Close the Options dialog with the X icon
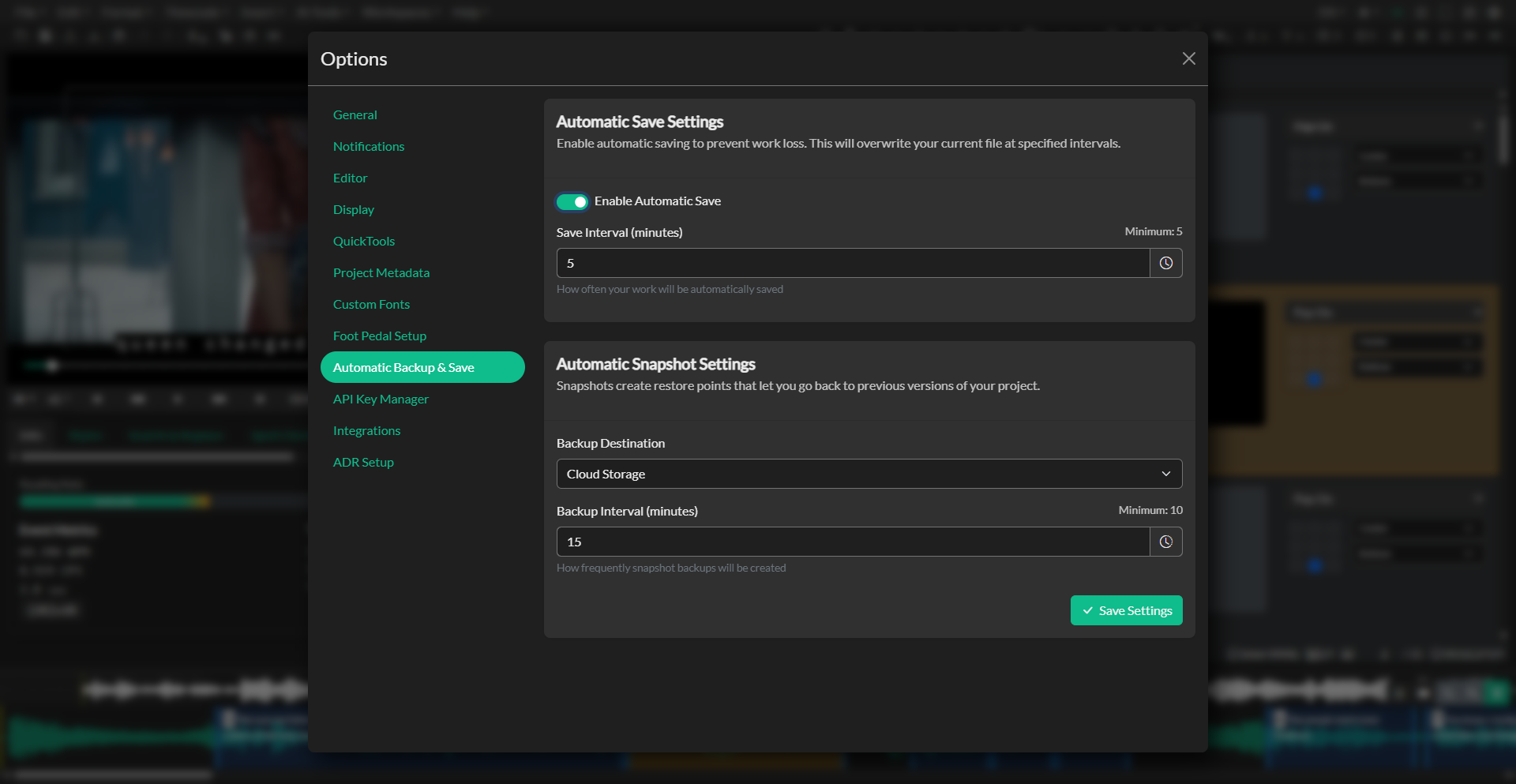 point(1189,58)
